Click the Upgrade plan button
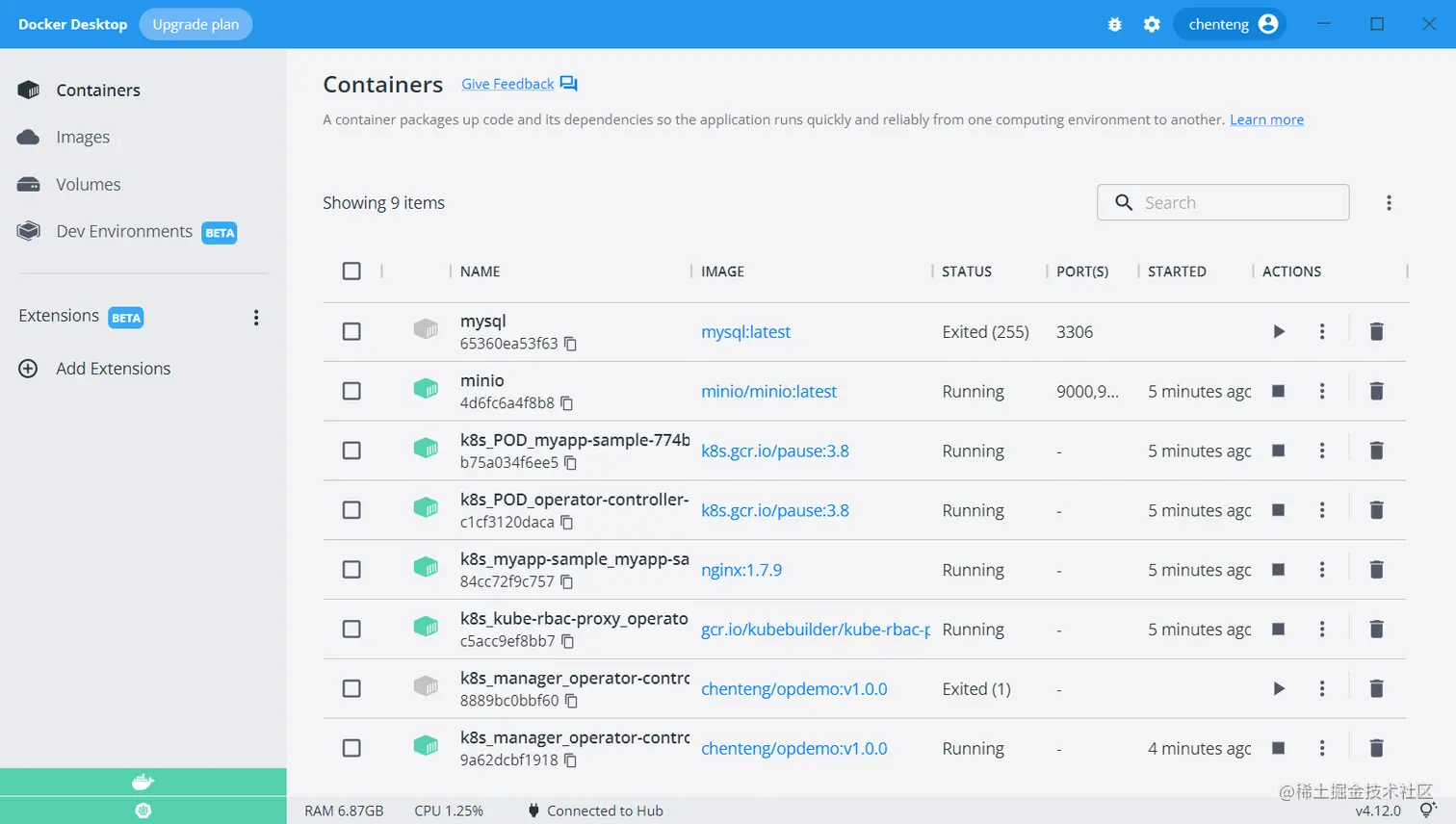The height and width of the screenshot is (824, 1456). pos(195,25)
